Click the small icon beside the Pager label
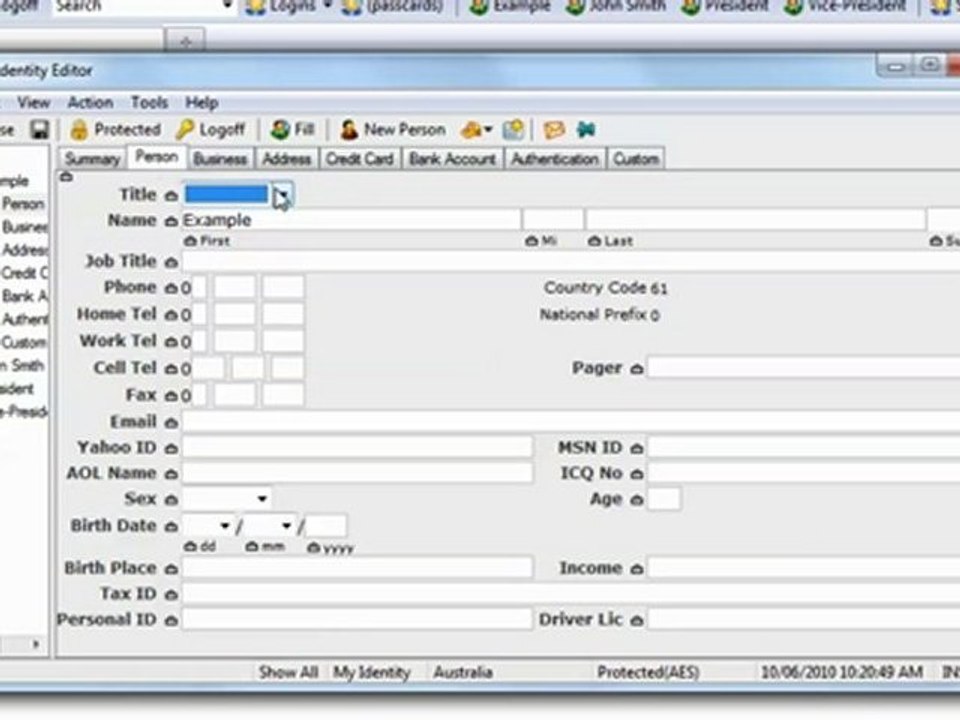This screenshot has width=960, height=720. 637,369
